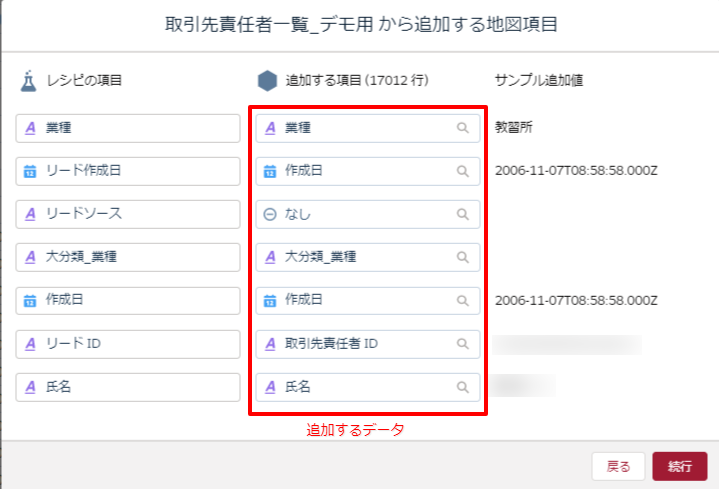This screenshot has width=719, height=489.
Task: Click the text type icon in リードソース field
Action: click(30, 214)
